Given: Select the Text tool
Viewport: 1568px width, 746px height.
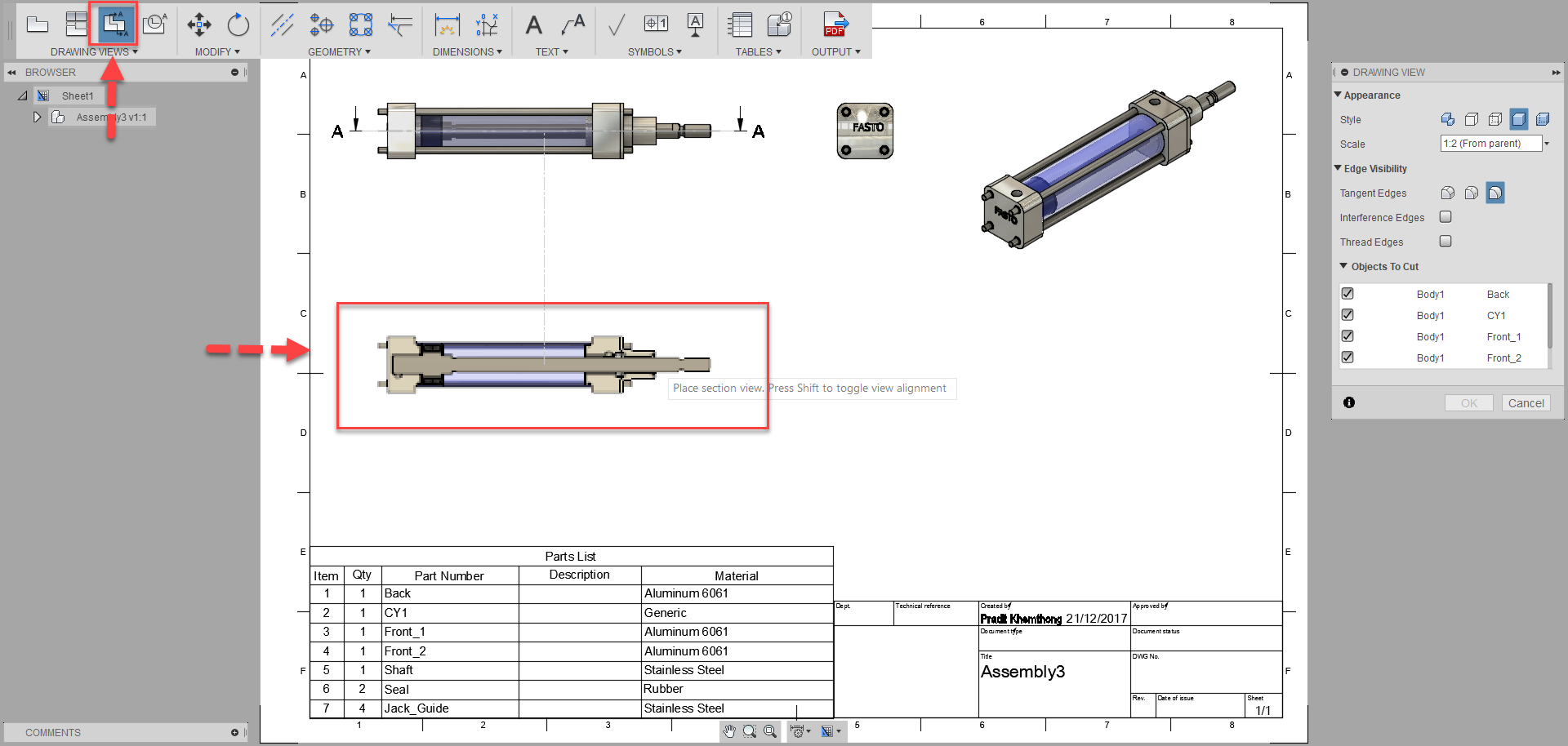Looking at the screenshot, I should (534, 25).
